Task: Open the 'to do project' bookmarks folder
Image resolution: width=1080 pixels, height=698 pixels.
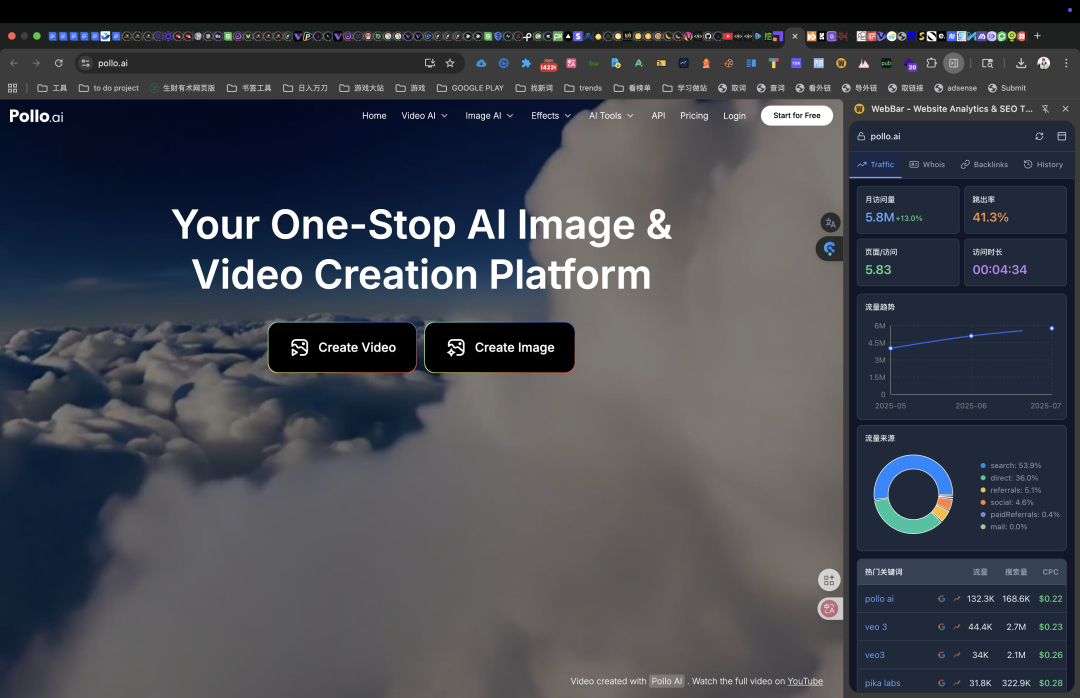Action: (x=109, y=88)
